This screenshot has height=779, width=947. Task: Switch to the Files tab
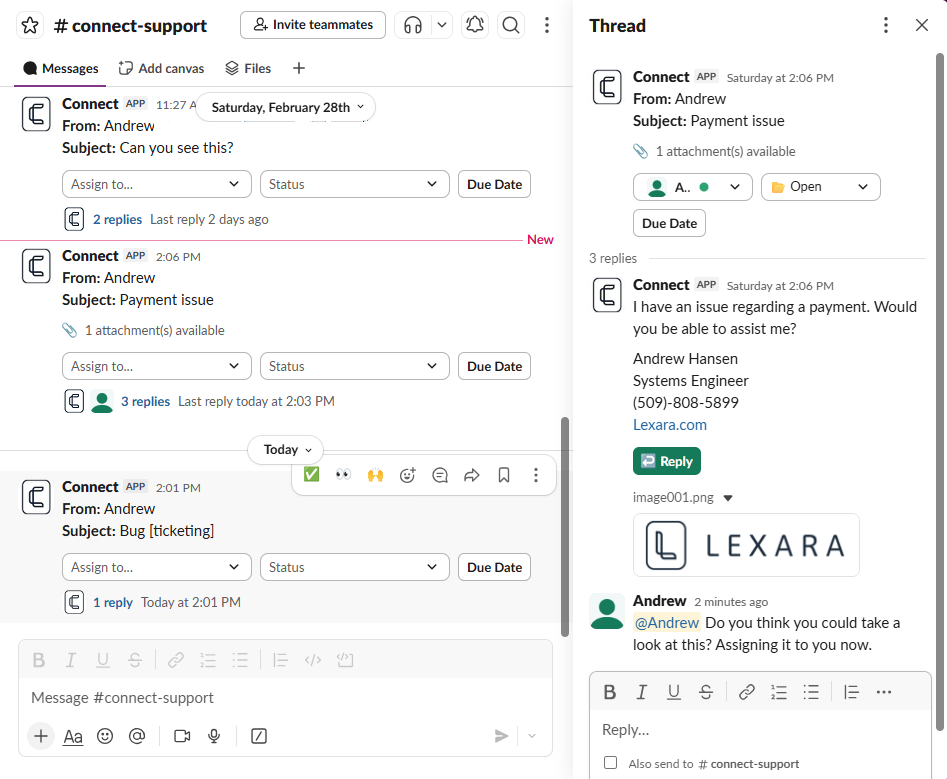248,68
